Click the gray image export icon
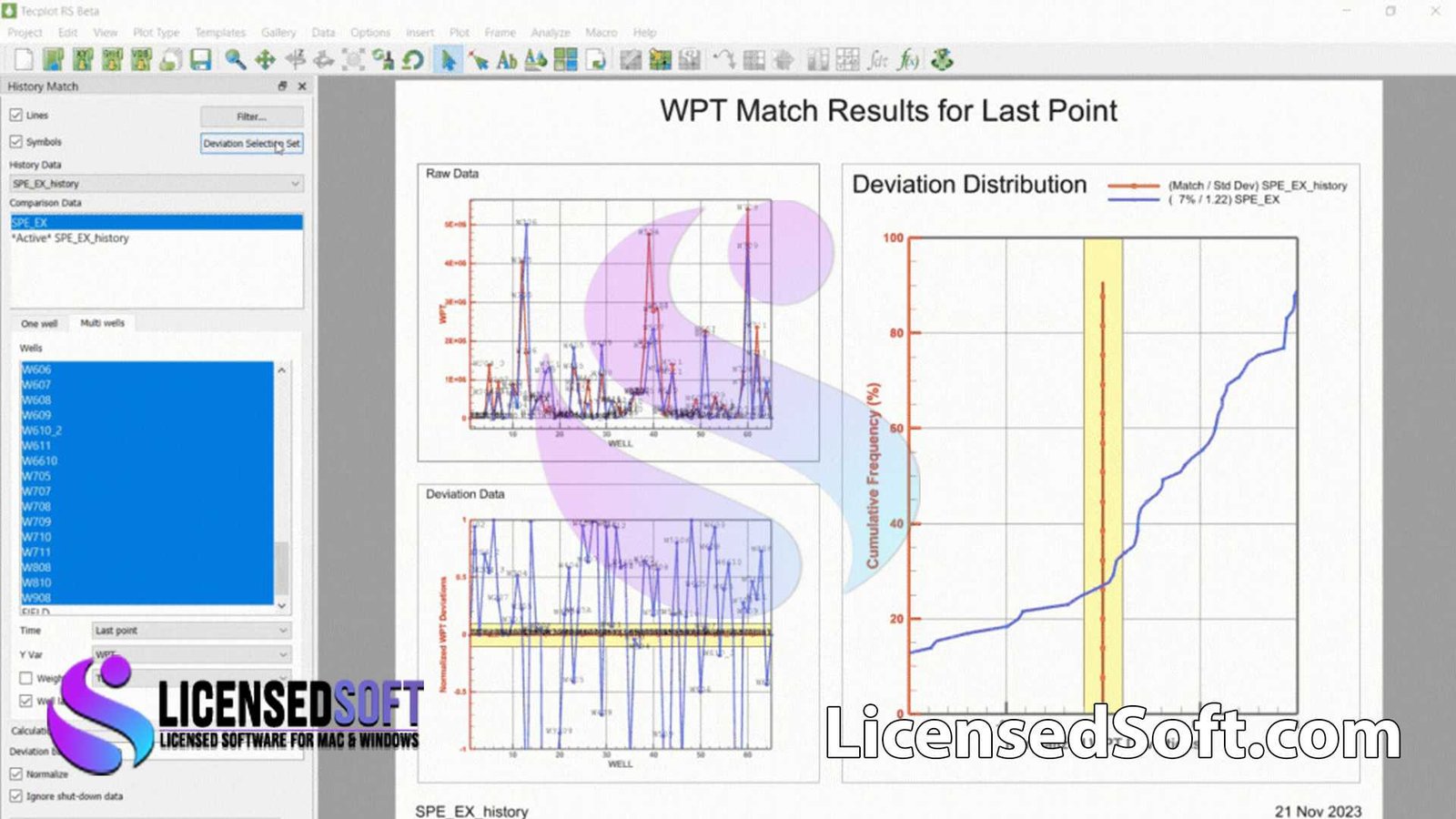Image resolution: width=1456 pixels, height=819 pixels. point(631,60)
